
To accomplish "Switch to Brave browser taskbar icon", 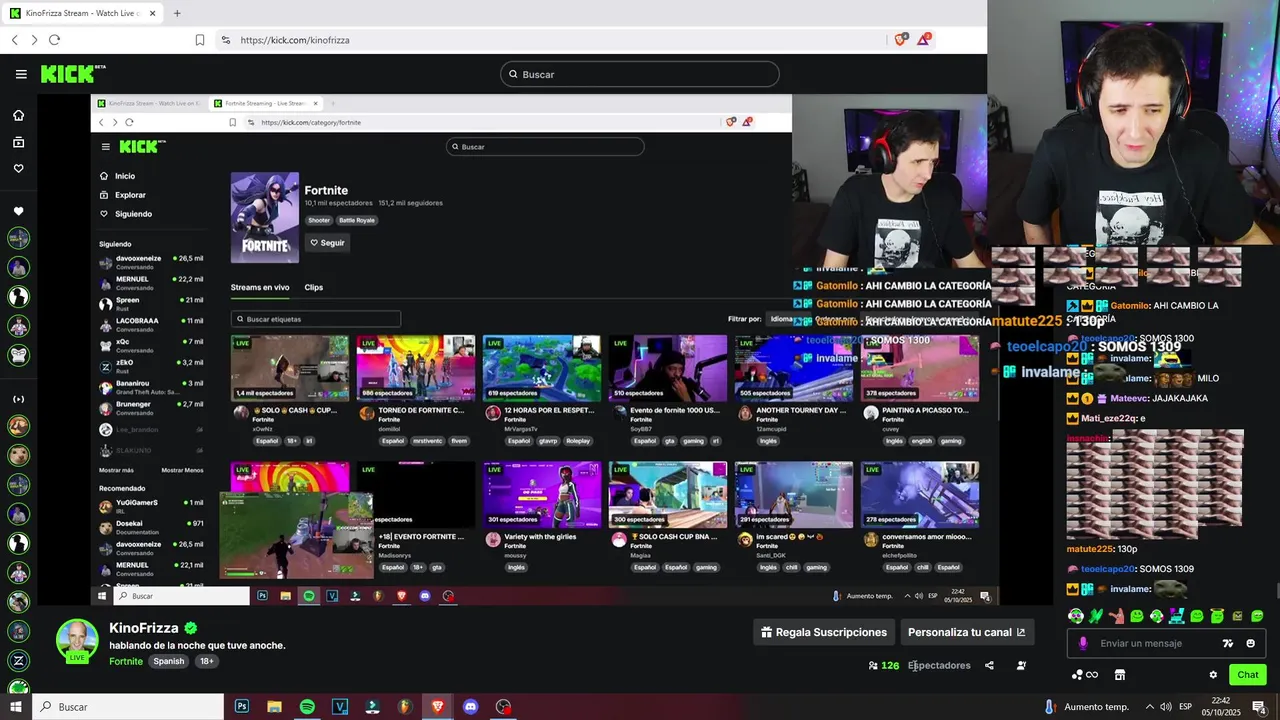I will point(437,707).
